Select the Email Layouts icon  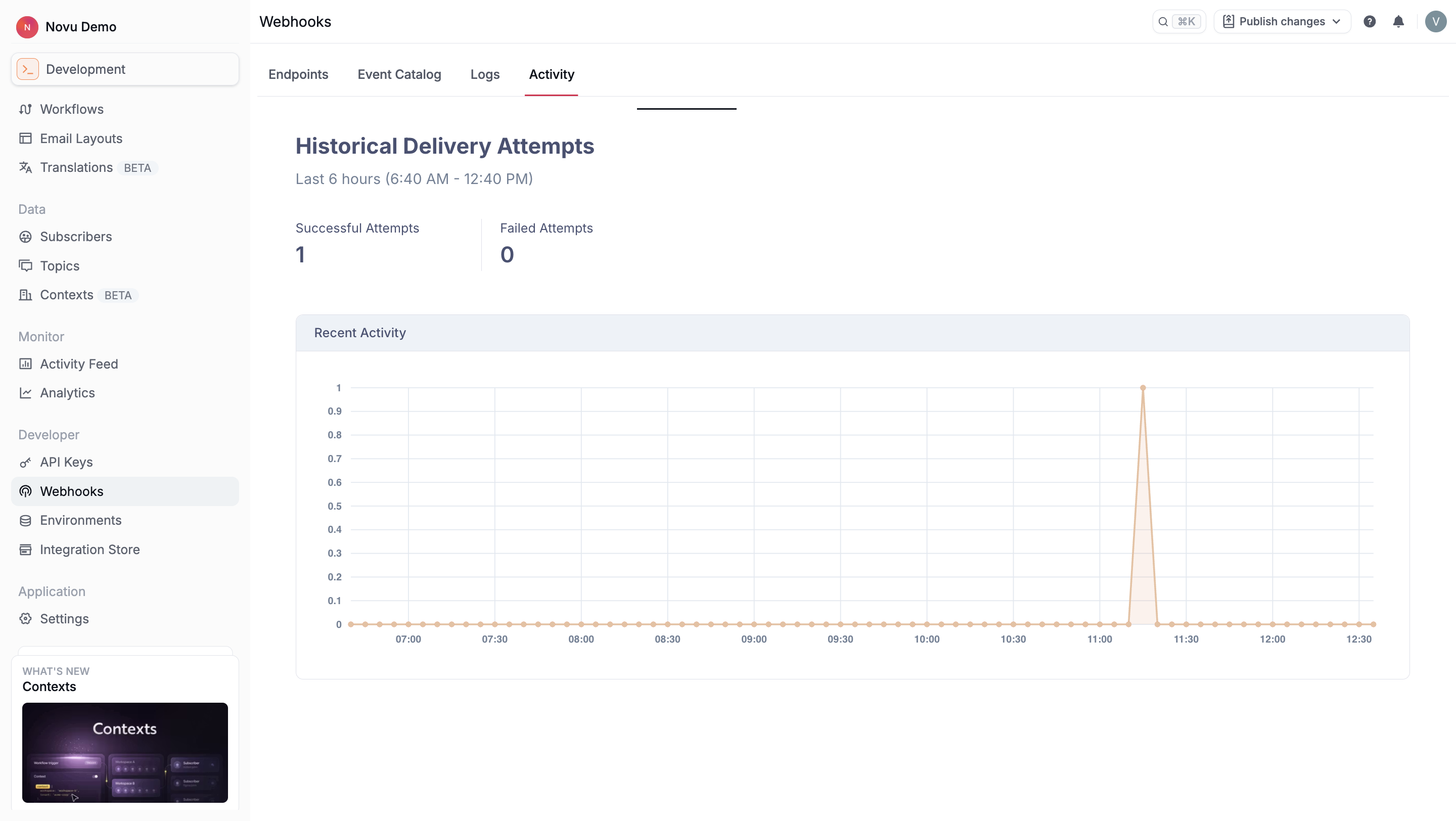26,138
